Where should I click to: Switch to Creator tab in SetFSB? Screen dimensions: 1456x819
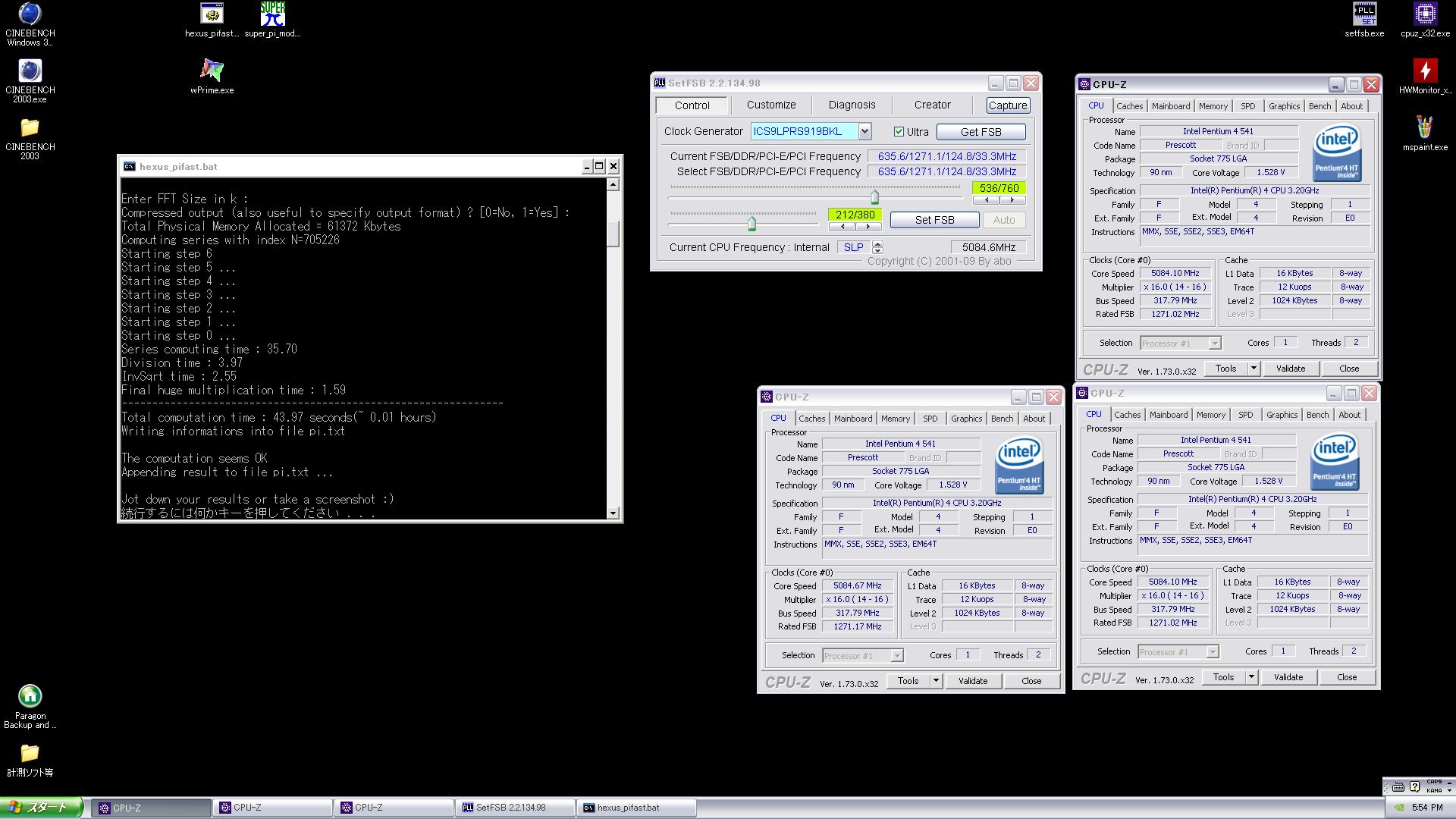coord(932,105)
